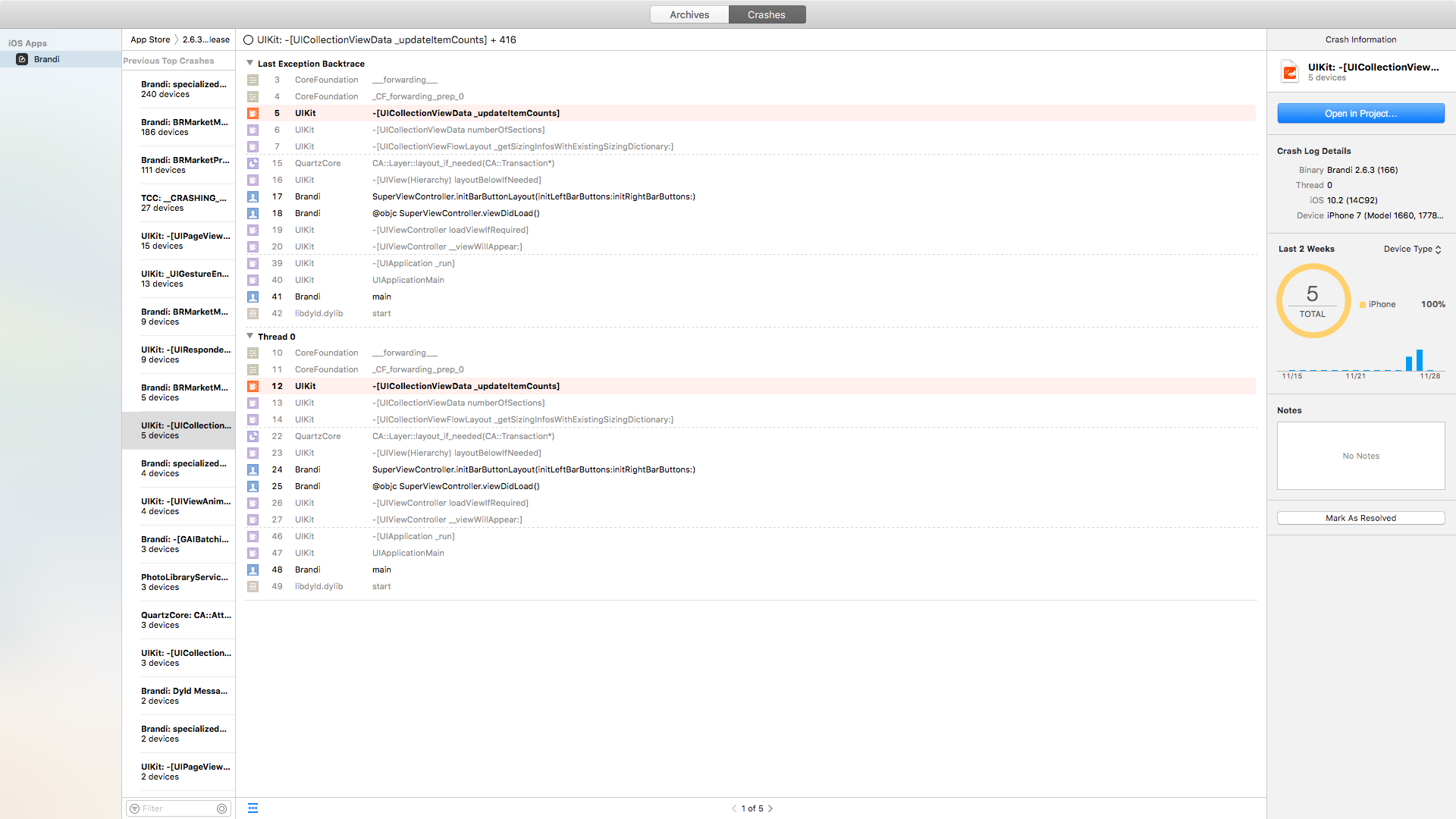Click the filter options icon in filter field
The height and width of the screenshot is (819, 1456).
coord(134,808)
